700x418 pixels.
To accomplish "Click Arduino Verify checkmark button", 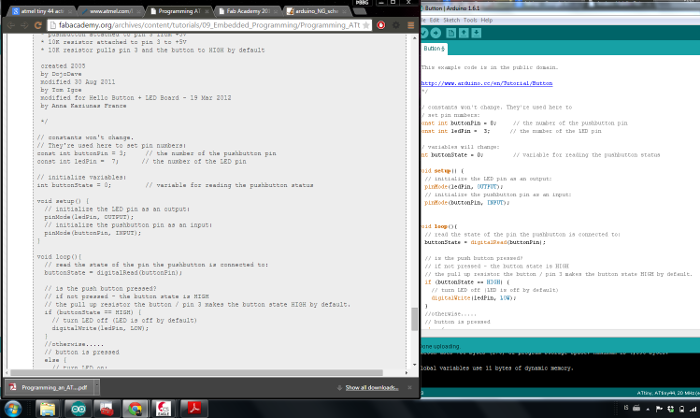I will click(x=424, y=33).
